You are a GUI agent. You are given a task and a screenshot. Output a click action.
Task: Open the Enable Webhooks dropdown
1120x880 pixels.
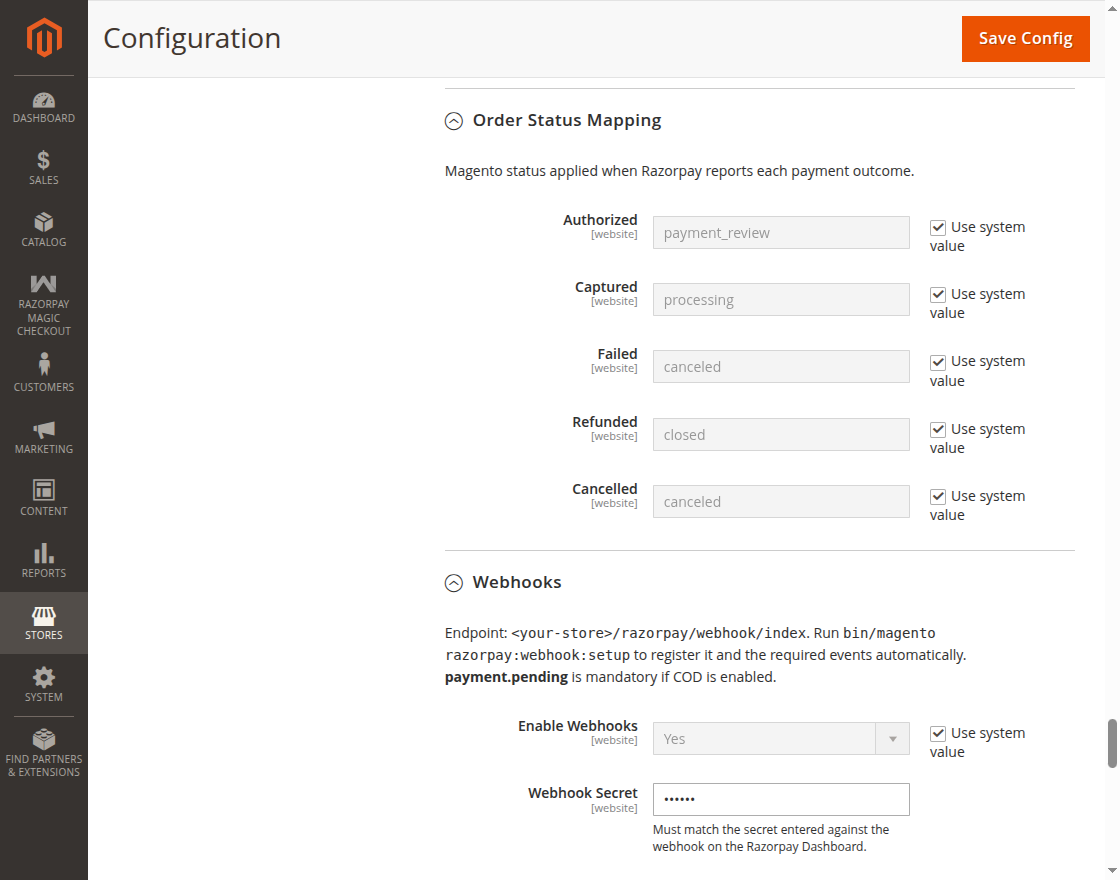[x=781, y=739]
